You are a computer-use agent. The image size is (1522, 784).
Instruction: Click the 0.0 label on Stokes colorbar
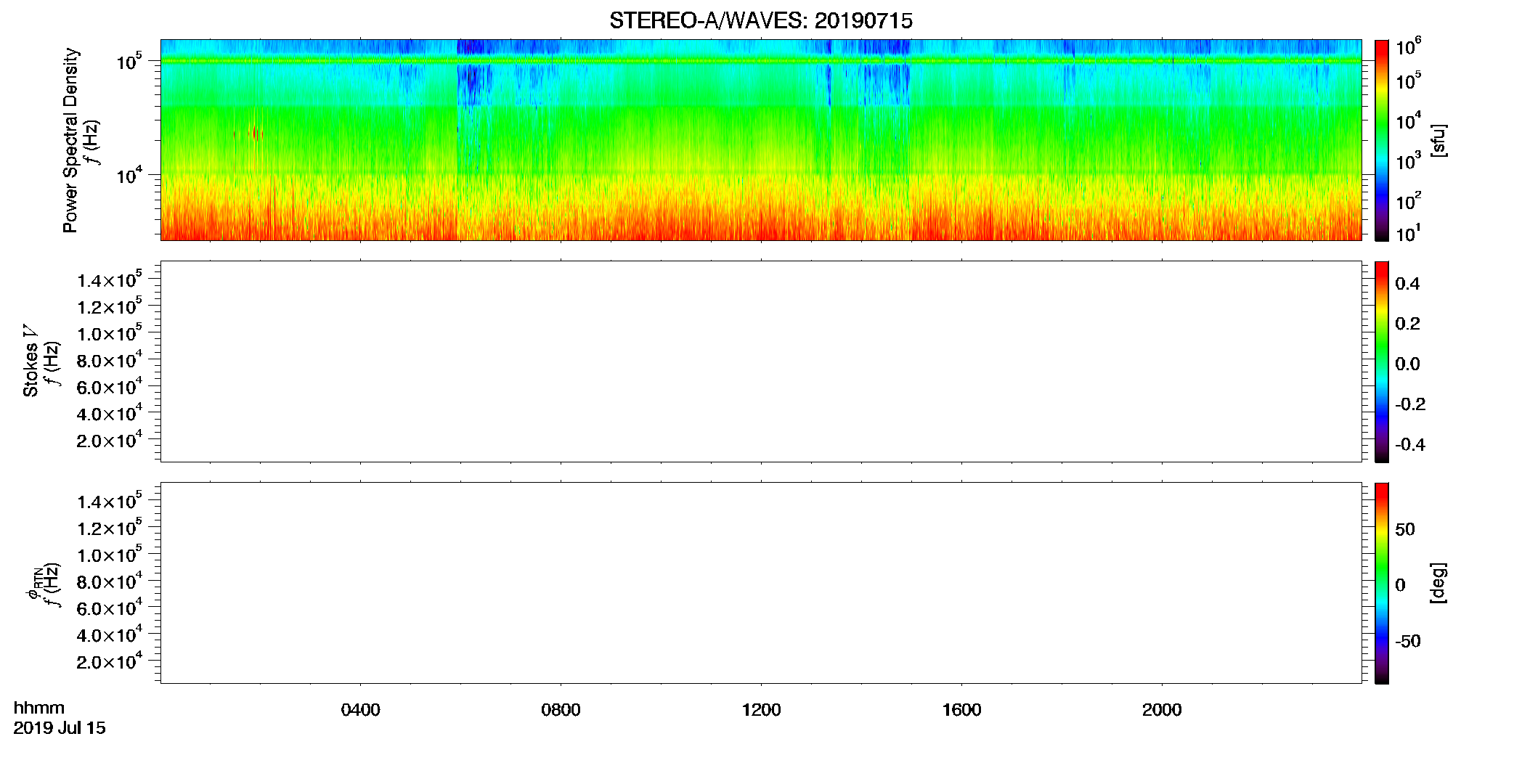(x=1407, y=364)
